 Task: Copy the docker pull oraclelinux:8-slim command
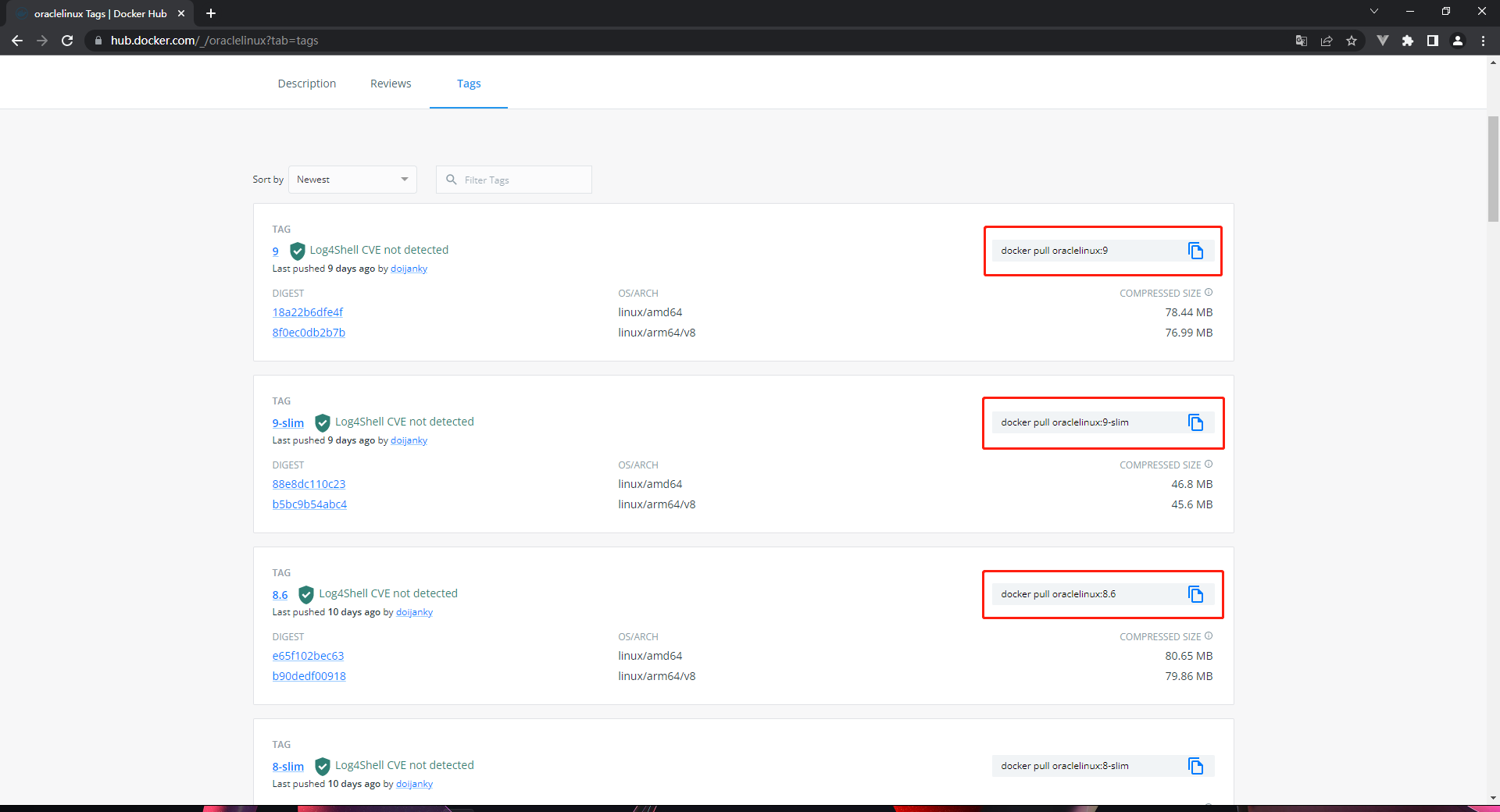point(1195,766)
